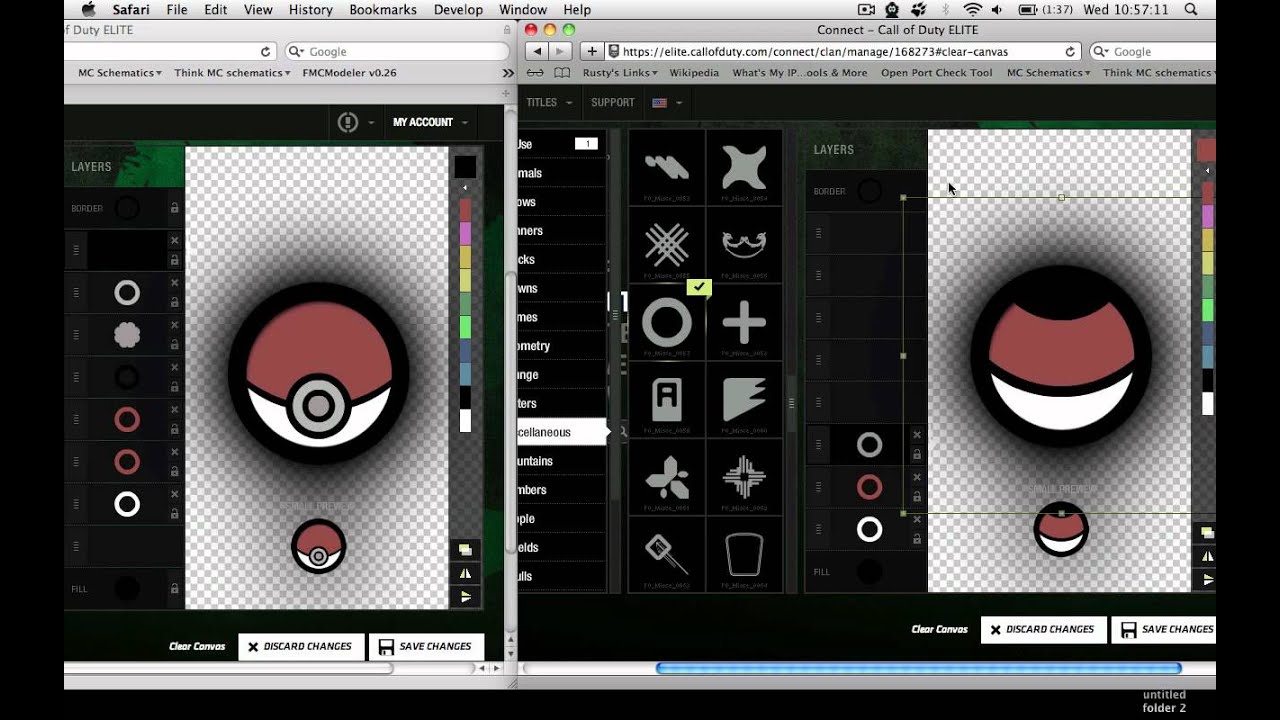Expand the MY ACCOUNT dropdown
The height and width of the screenshot is (720, 1280).
pos(430,122)
